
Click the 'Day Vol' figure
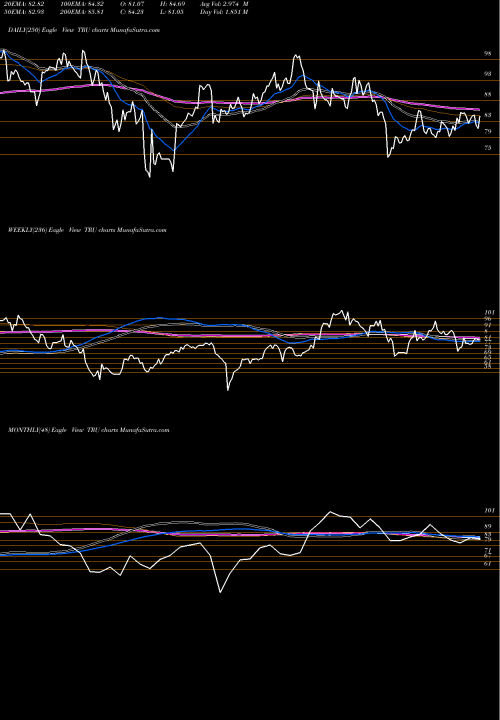tap(224, 12)
